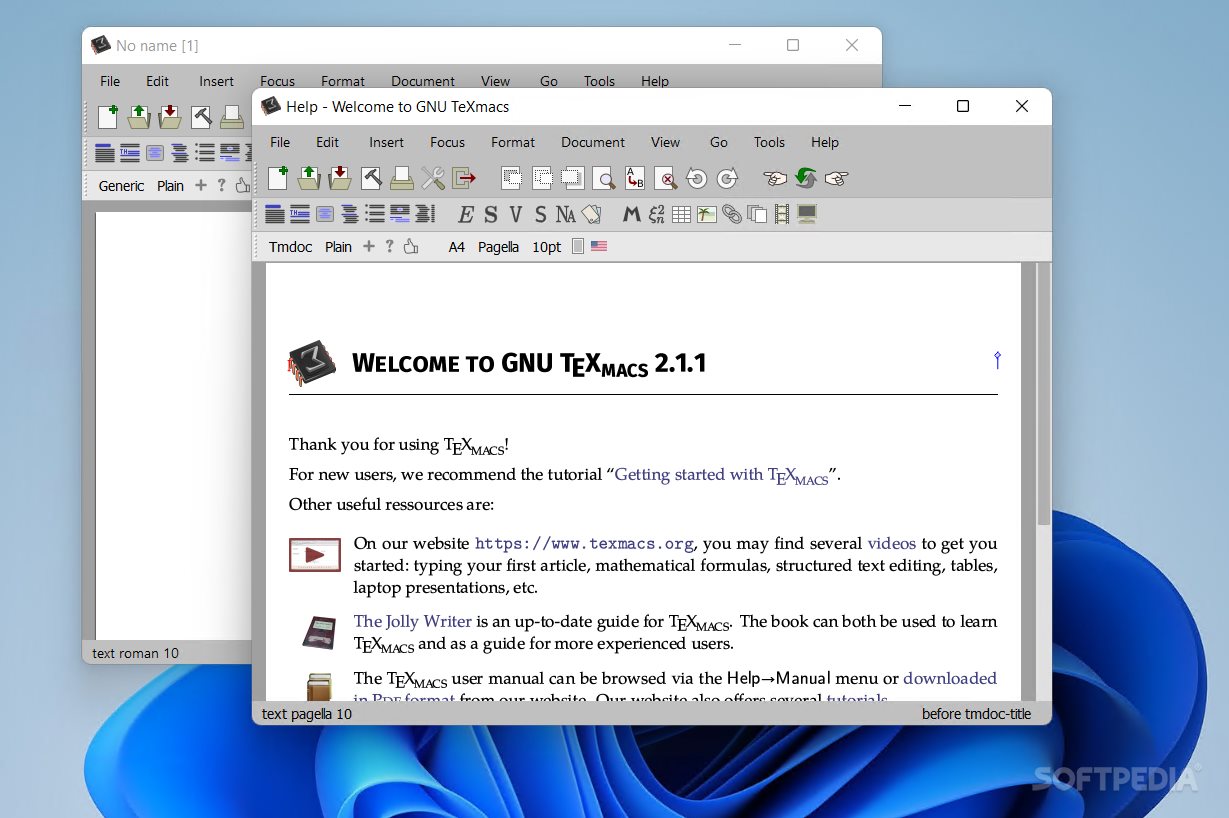Click the load file folder with green arrow in Help window
This screenshot has height=818, width=1229.
(x=309, y=178)
